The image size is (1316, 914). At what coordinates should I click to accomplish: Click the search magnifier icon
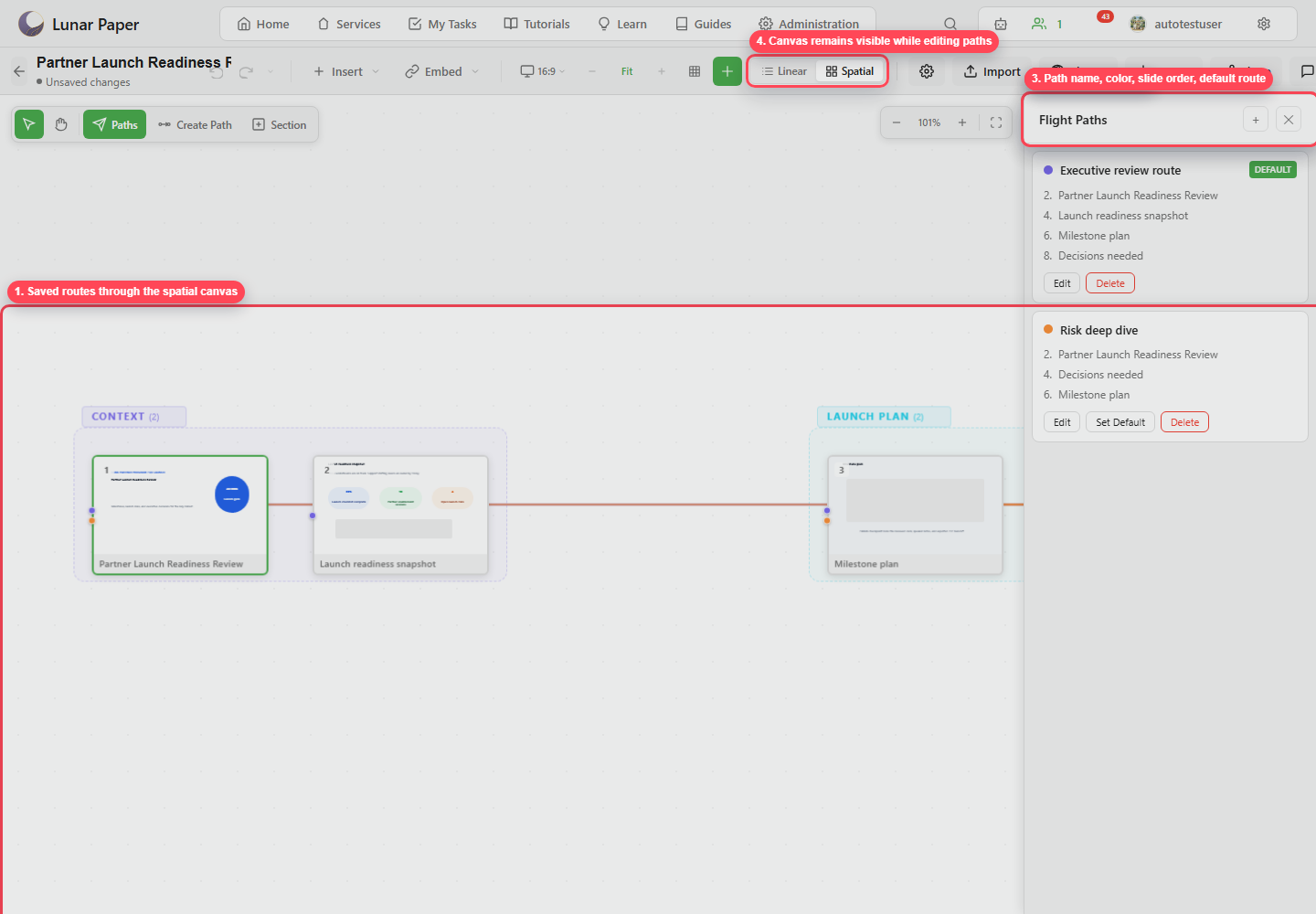point(950,24)
